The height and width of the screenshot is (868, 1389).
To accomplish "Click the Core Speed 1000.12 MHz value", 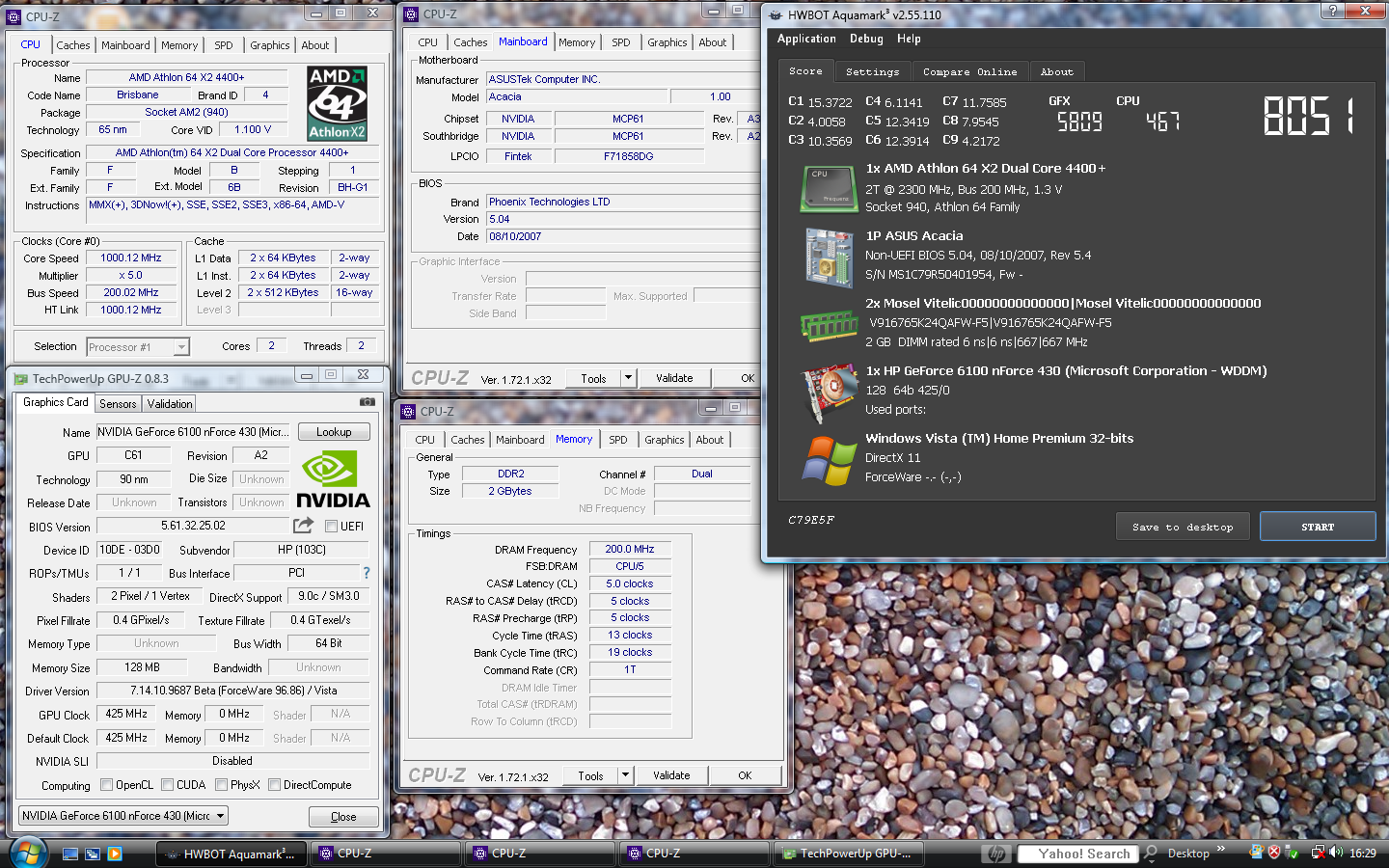I will click(x=131, y=258).
